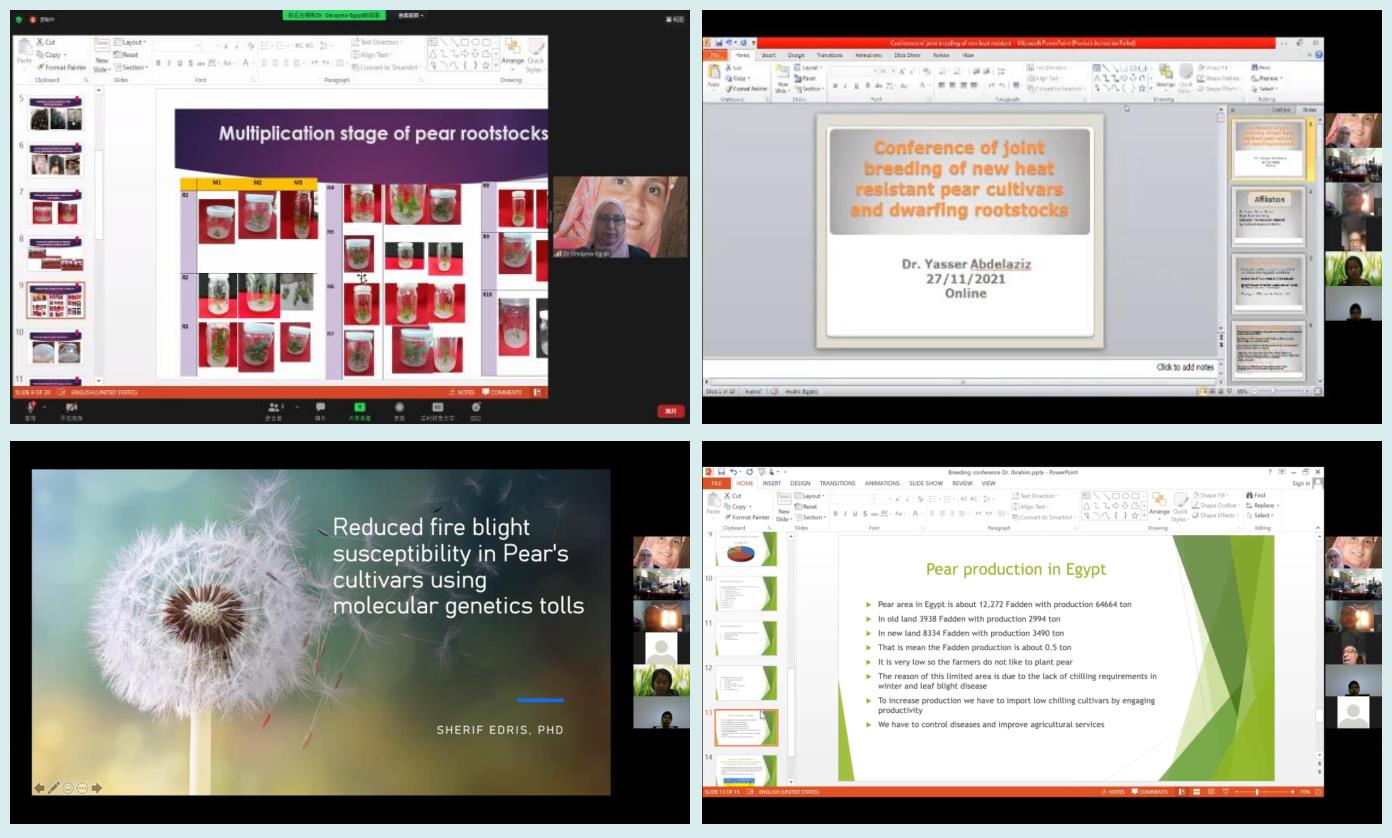Select pen tool icon on Sherif Edris slideshow
The image size is (1392, 838).
pos(54,788)
